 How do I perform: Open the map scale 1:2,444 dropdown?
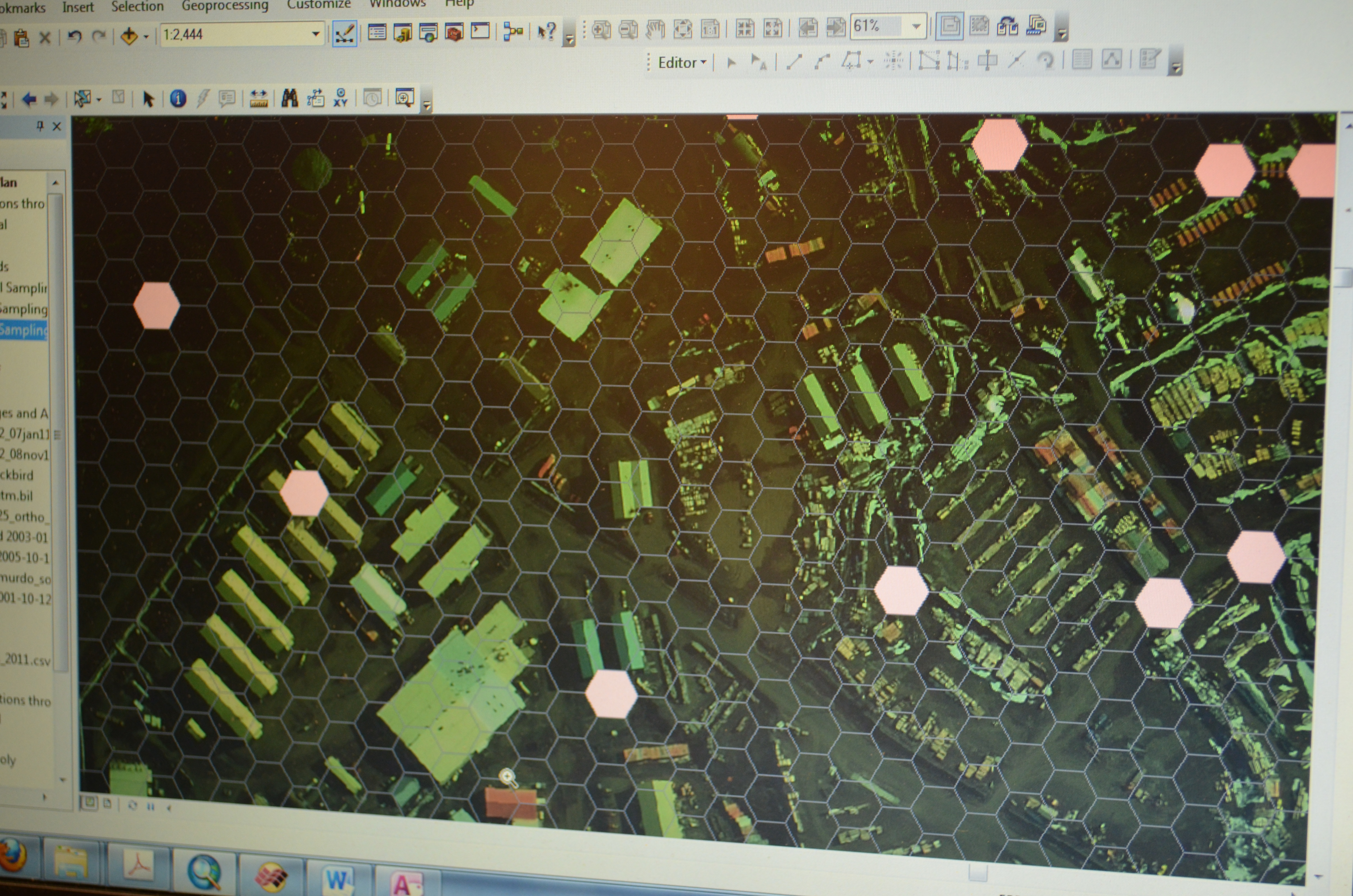tap(315, 34)
